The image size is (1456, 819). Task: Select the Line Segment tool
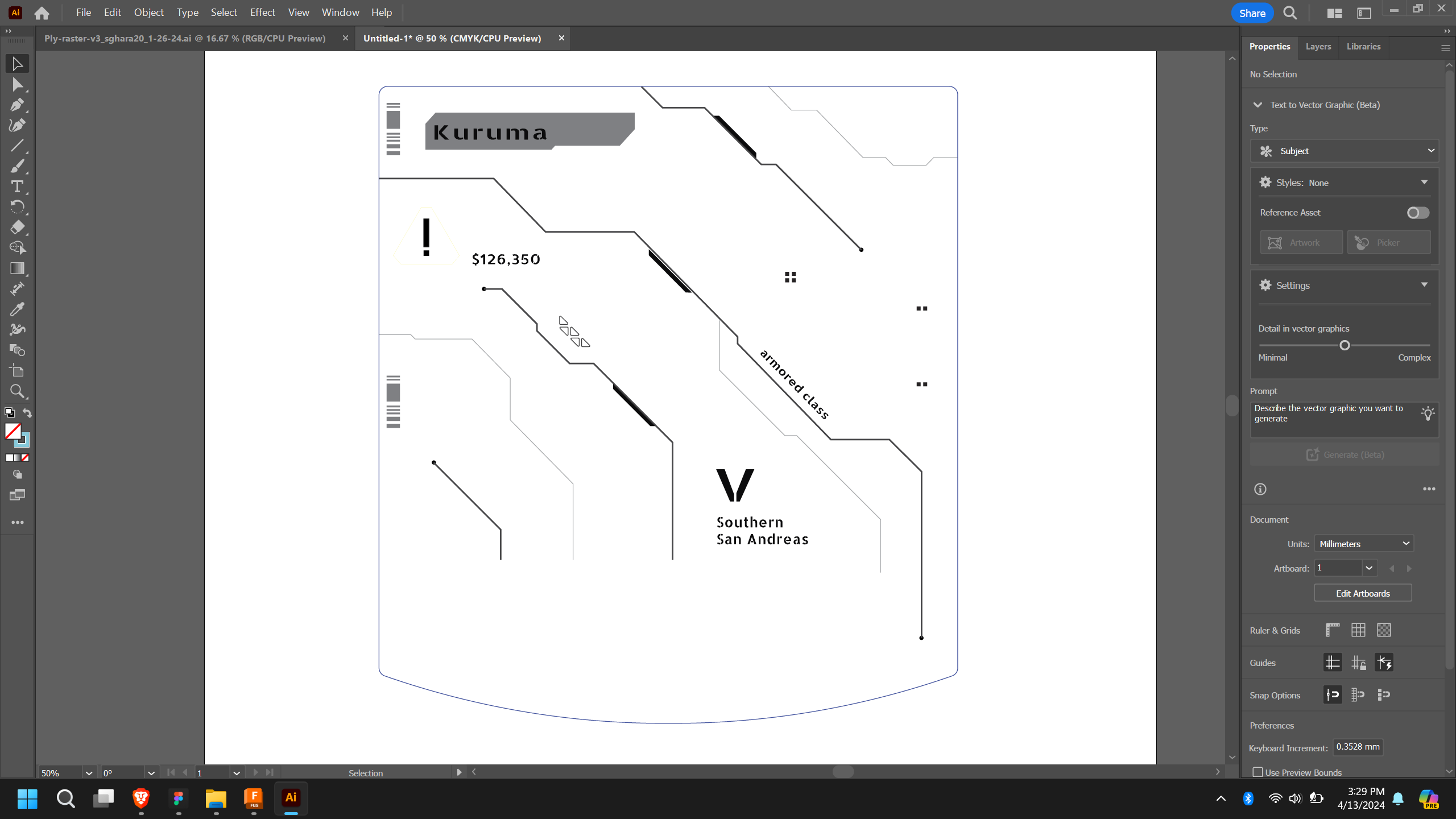(x=17, y=146)
